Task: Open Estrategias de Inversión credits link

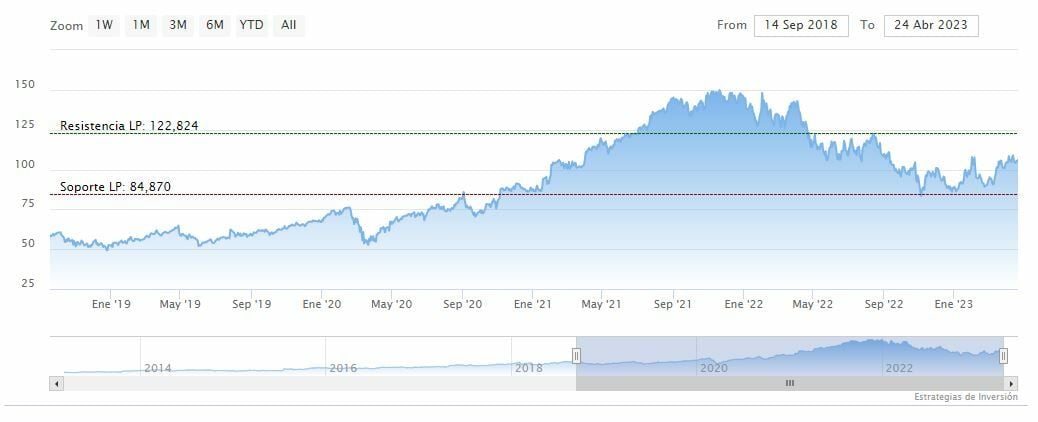Action: tap(966, 397)
